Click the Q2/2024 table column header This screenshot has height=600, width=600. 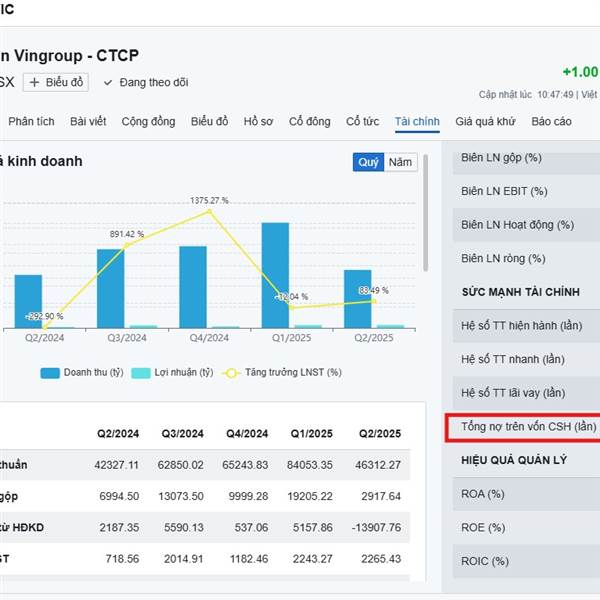click(x=118, y=434)
